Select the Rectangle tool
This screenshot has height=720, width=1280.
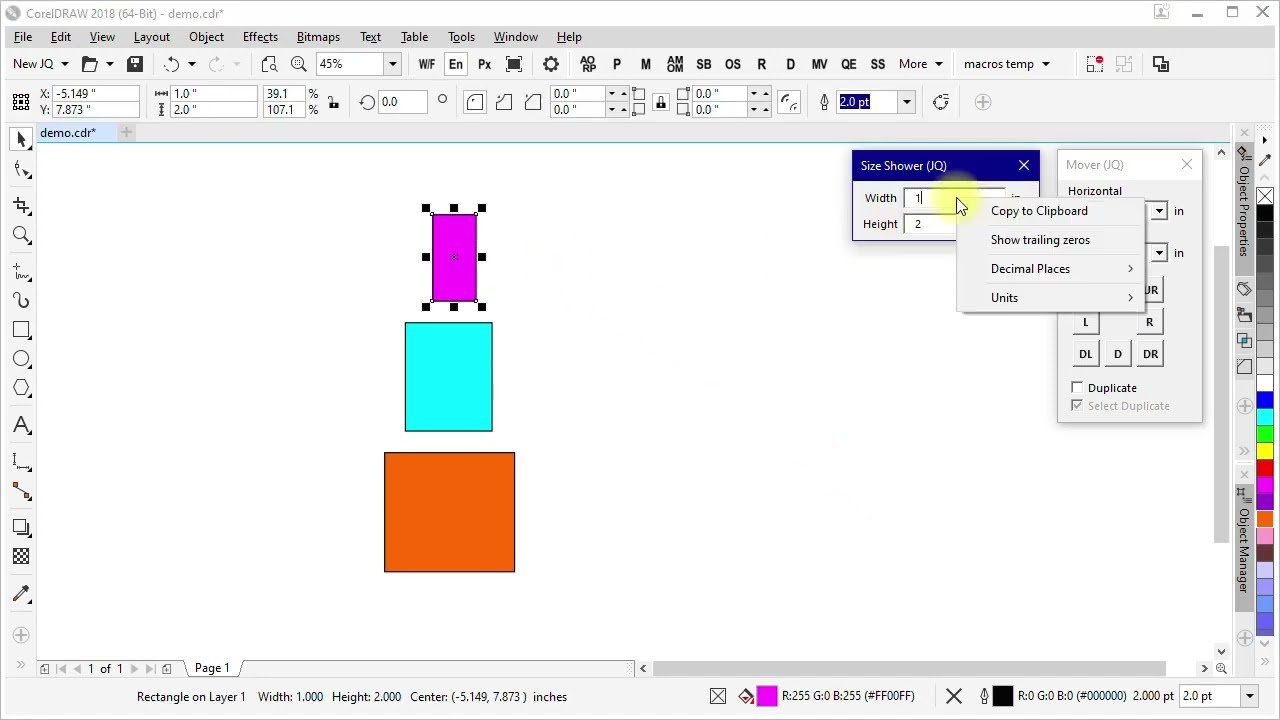(22, 330)
